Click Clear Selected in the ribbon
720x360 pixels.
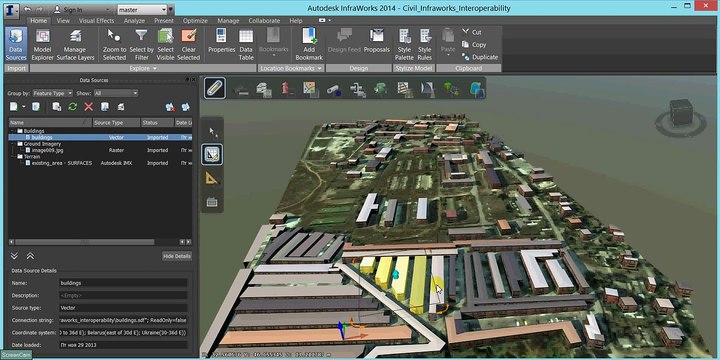point(189,45)
